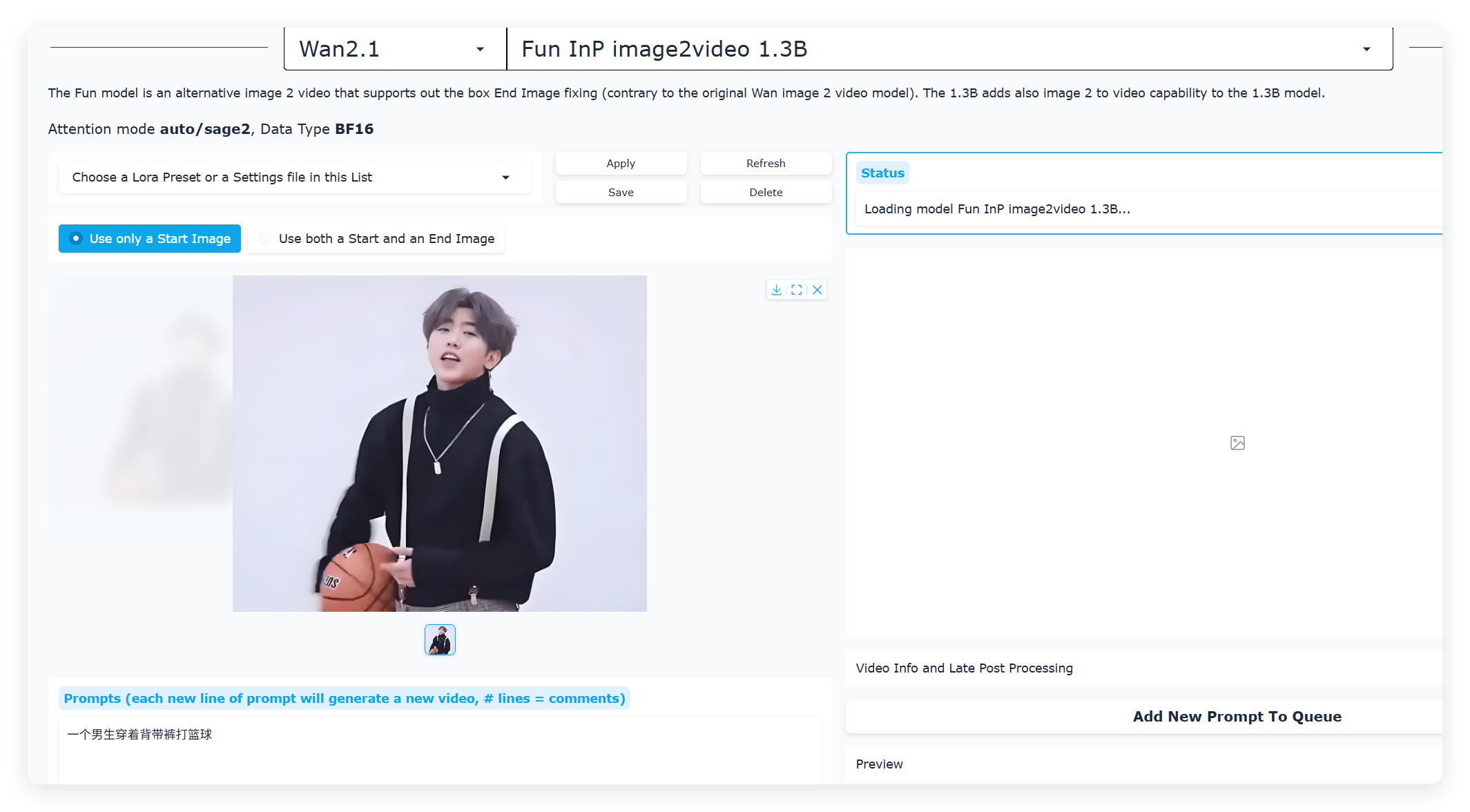Image resolution: width=1470 pixels, height=812 pixels.
Task: Open the Lora Preset or Settings file list
Action: coord(295,177)
